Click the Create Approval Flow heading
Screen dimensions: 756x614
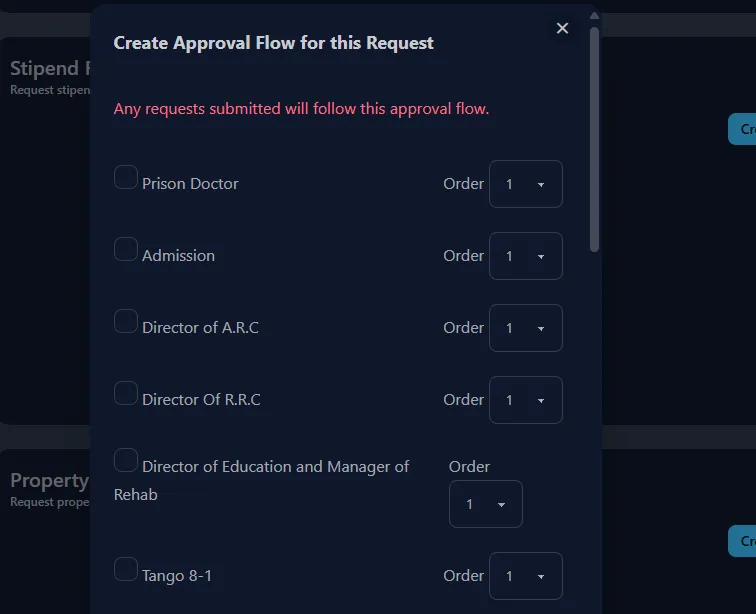coord(273,43)
